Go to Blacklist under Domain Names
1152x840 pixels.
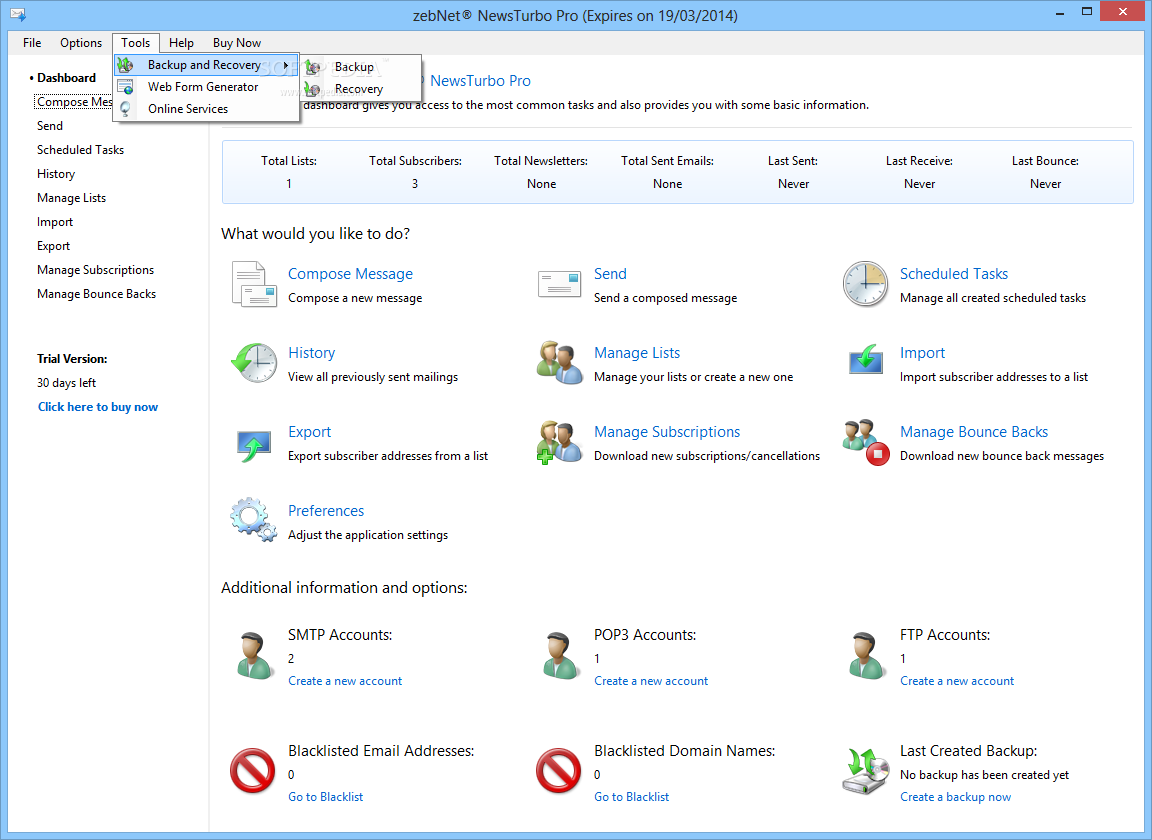pos(632,797)
